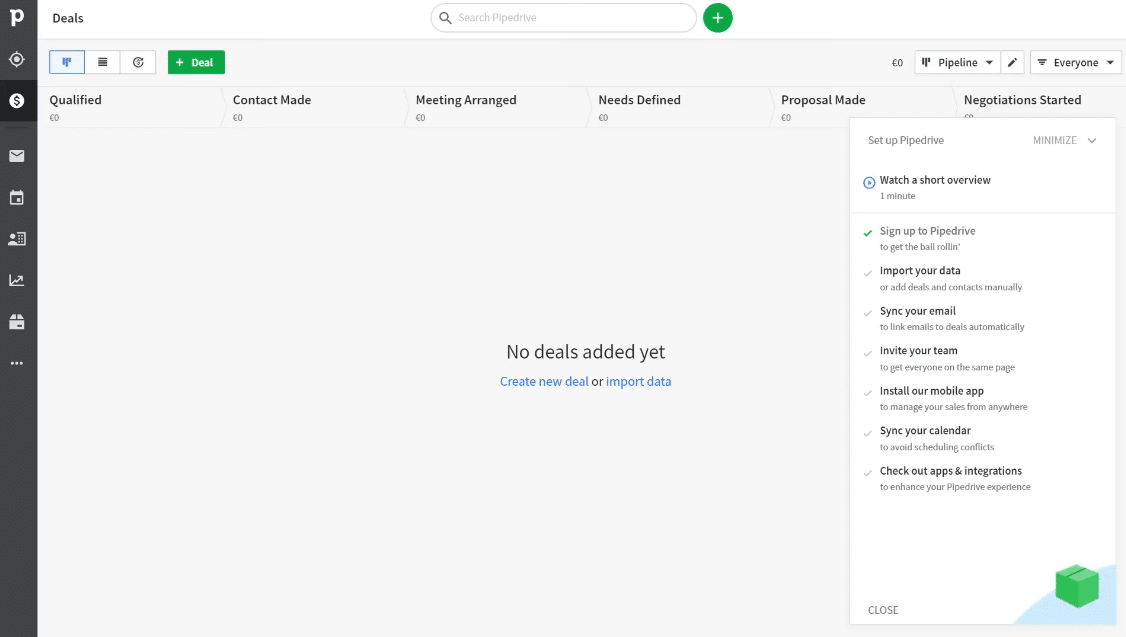The image size is (1126, 637).
Task: Click the No deals added yet message
Action: coord(585,352)
